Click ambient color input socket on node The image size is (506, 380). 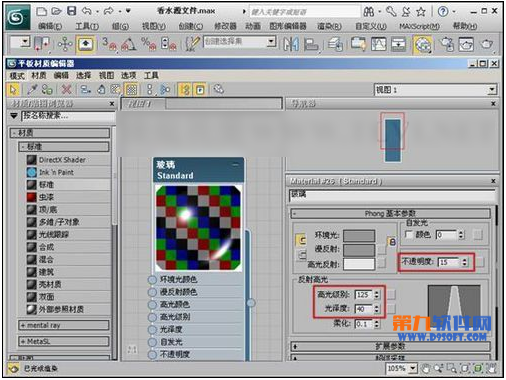(x=152, y=280)
